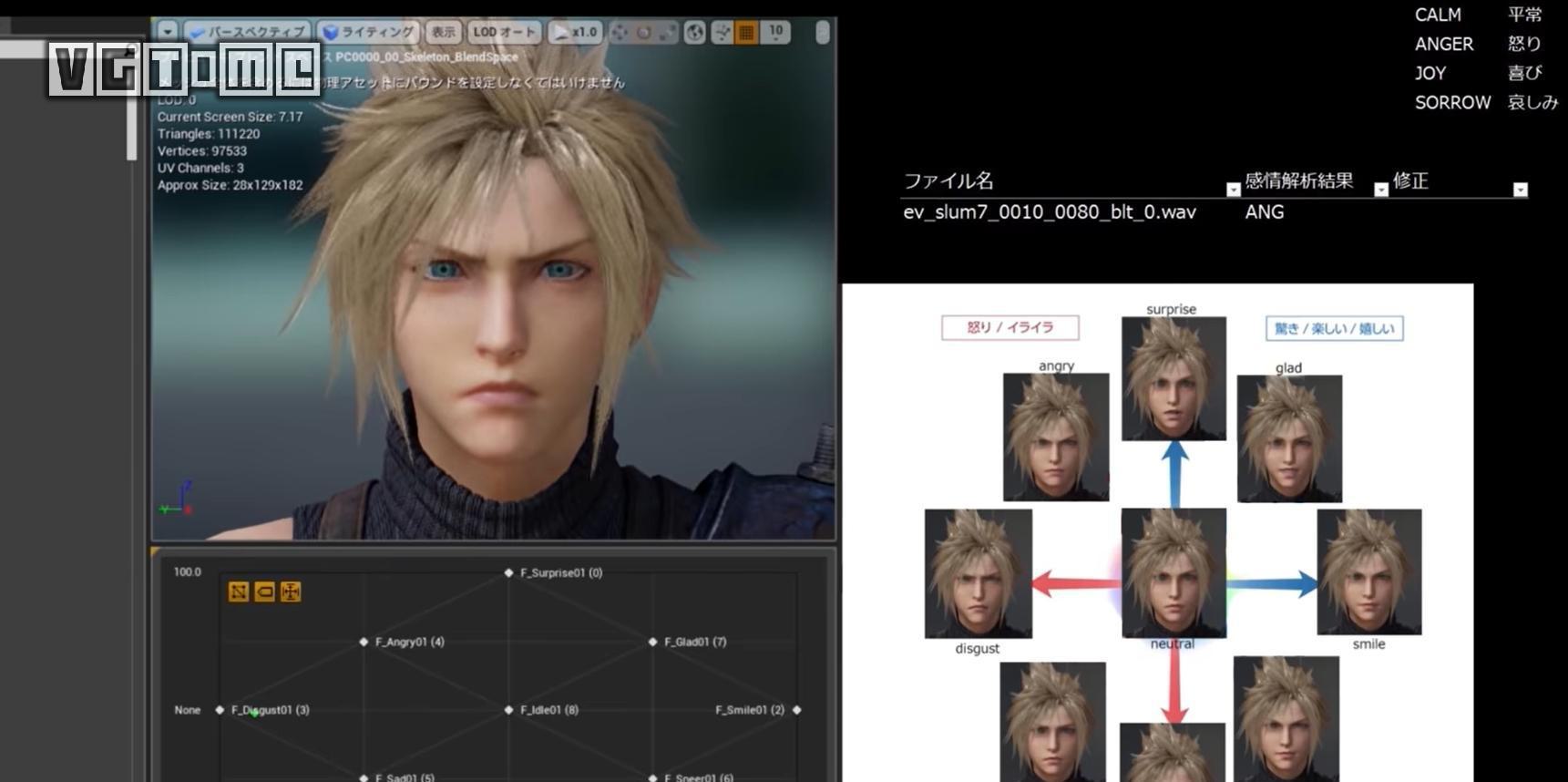1568x782 pixels.
Task: Click the surface snapping icon
Action: (x=723, y=33)
